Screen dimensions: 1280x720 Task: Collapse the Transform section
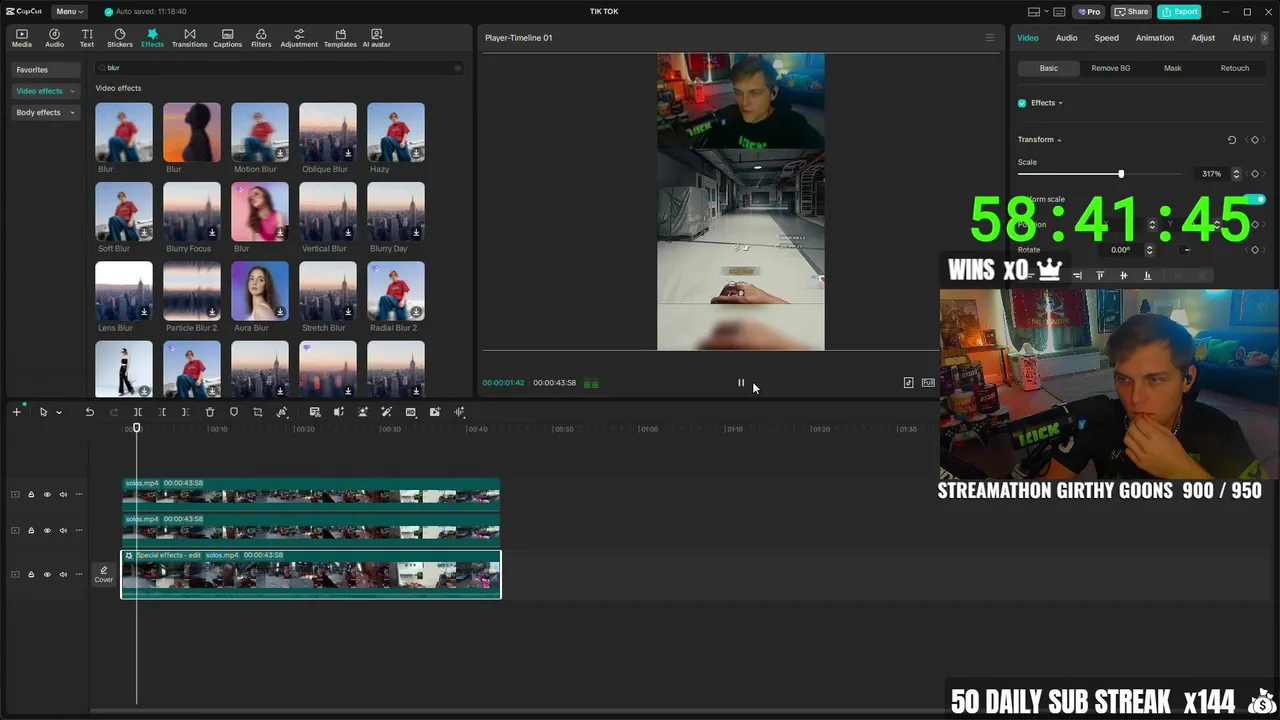pos(1059,140)
